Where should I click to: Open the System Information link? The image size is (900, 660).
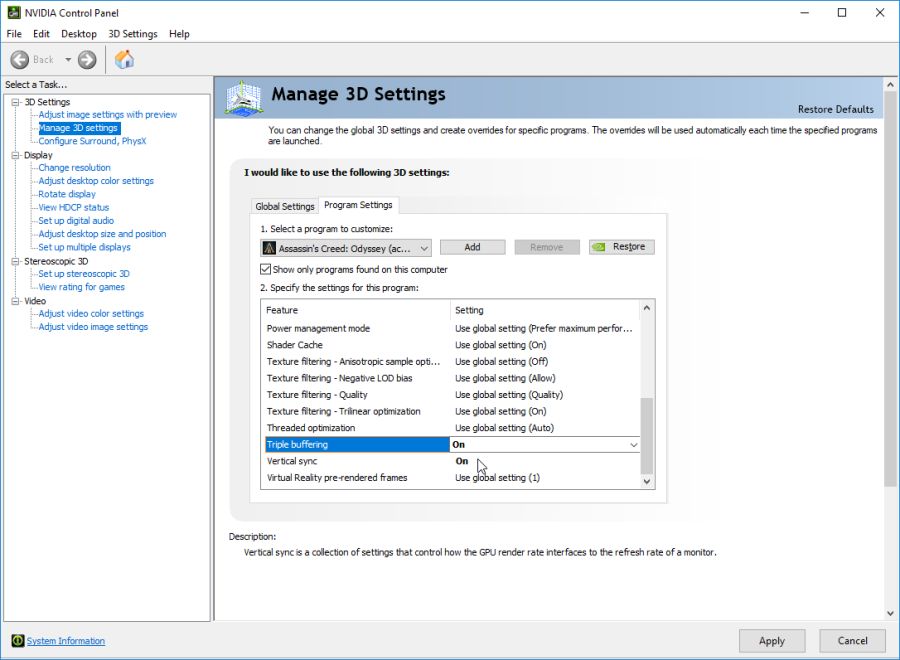click(x=65, y=640)
